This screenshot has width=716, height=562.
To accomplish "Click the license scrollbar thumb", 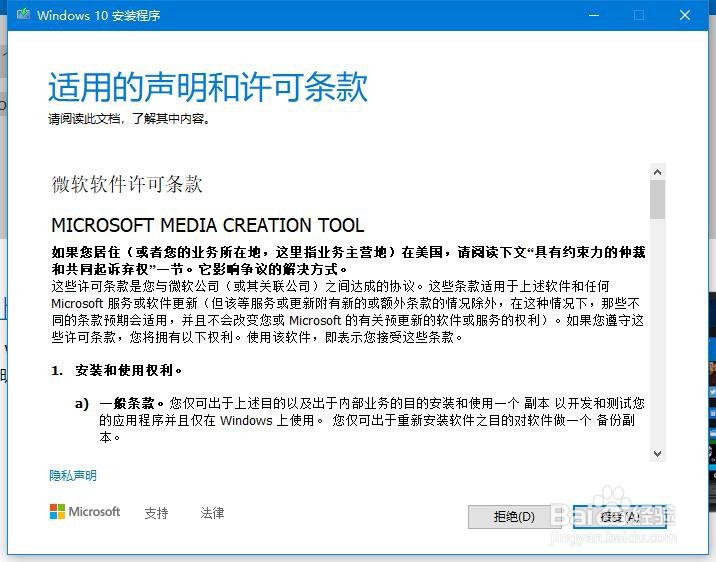I will click(658, 200).
